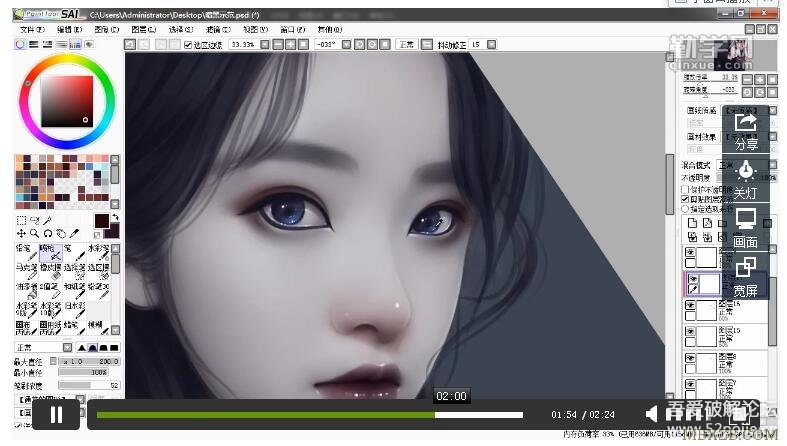Select the move tool

click(x=21, y=233)
